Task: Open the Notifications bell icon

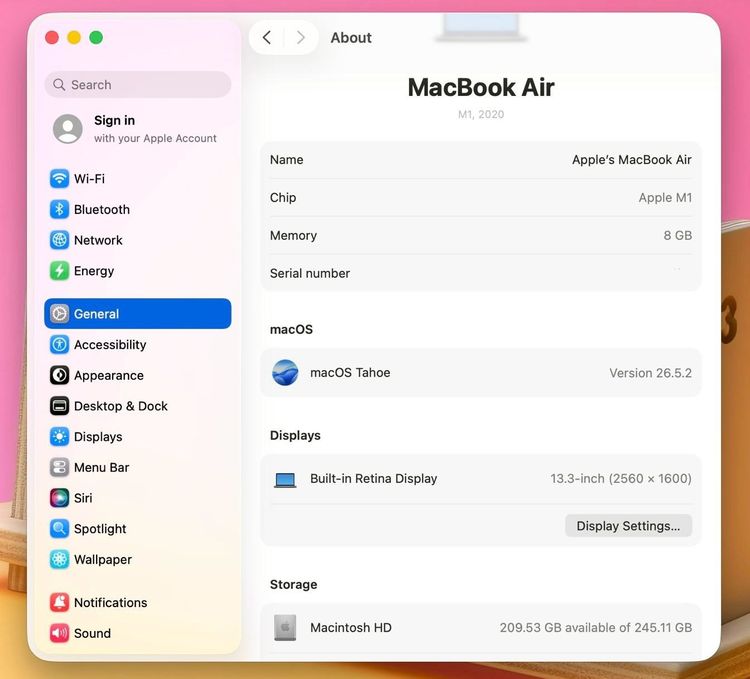Action: (x=59, y=602)
